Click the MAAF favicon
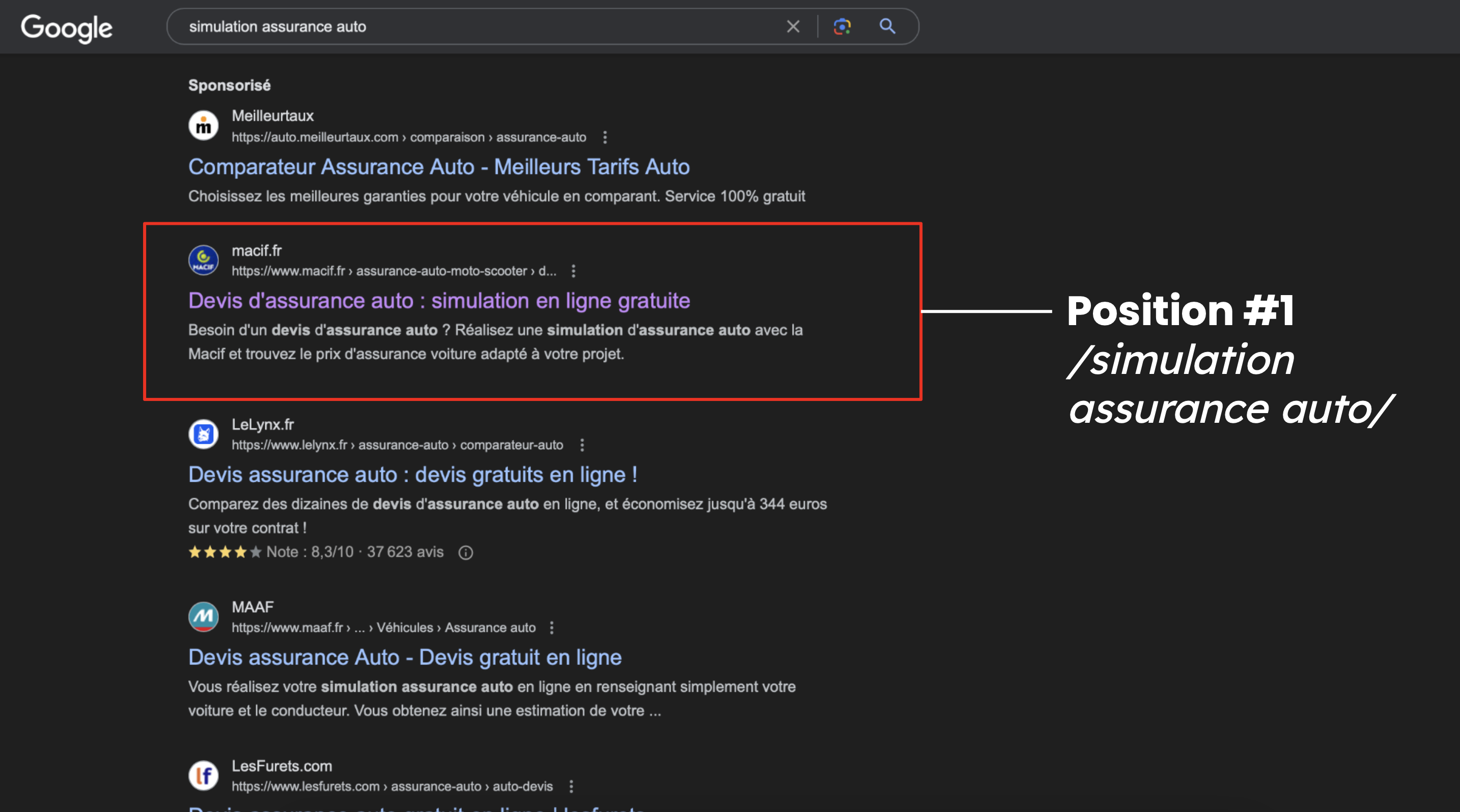1460x812 pixels. (x=204, y=617)
